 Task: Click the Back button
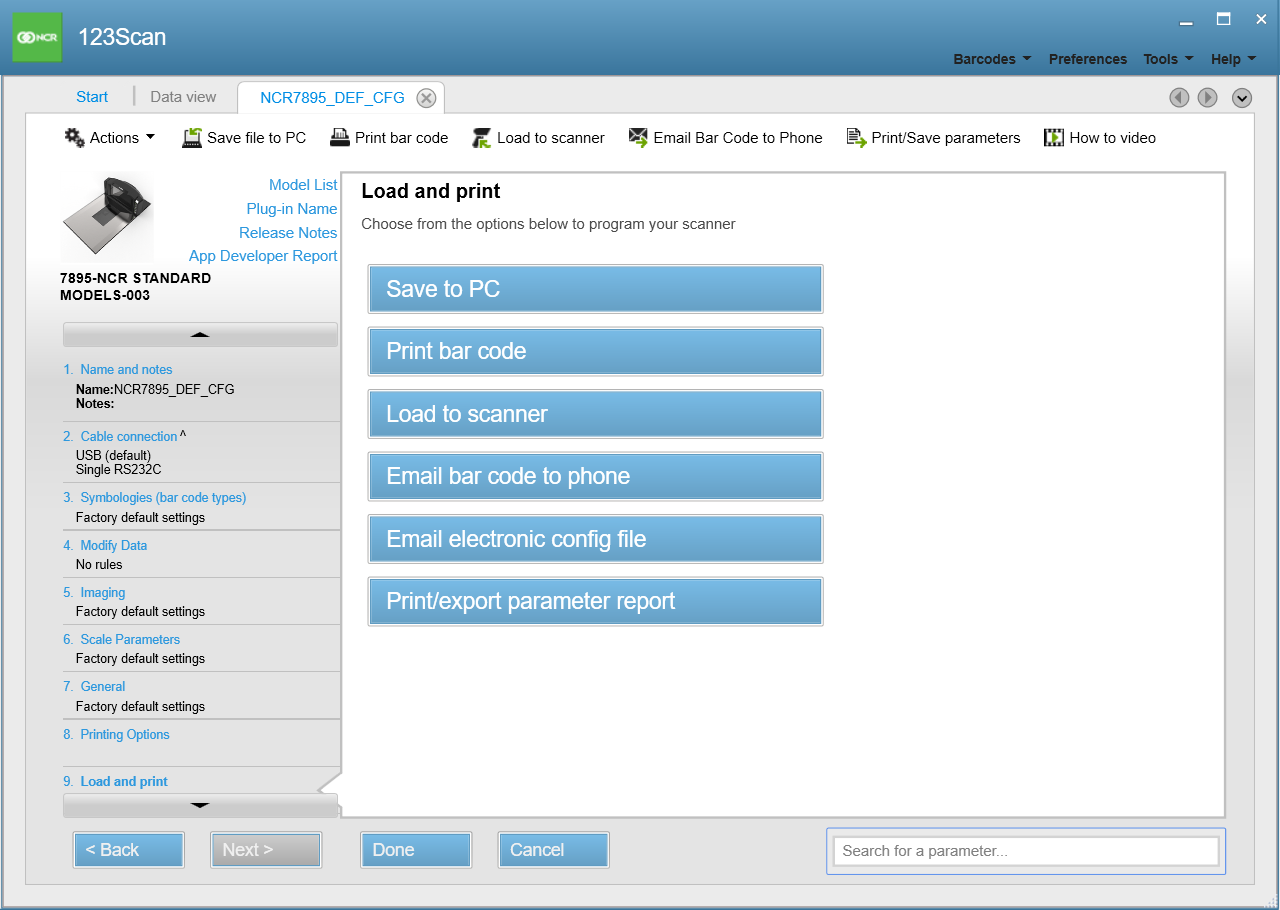point(128,850)
